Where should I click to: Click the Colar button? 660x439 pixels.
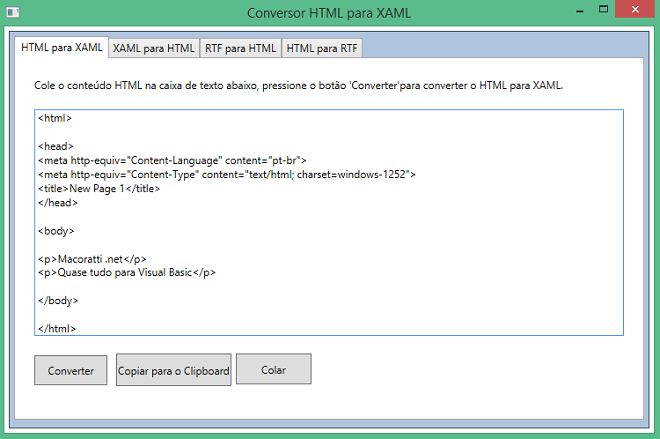coord(273,370)
